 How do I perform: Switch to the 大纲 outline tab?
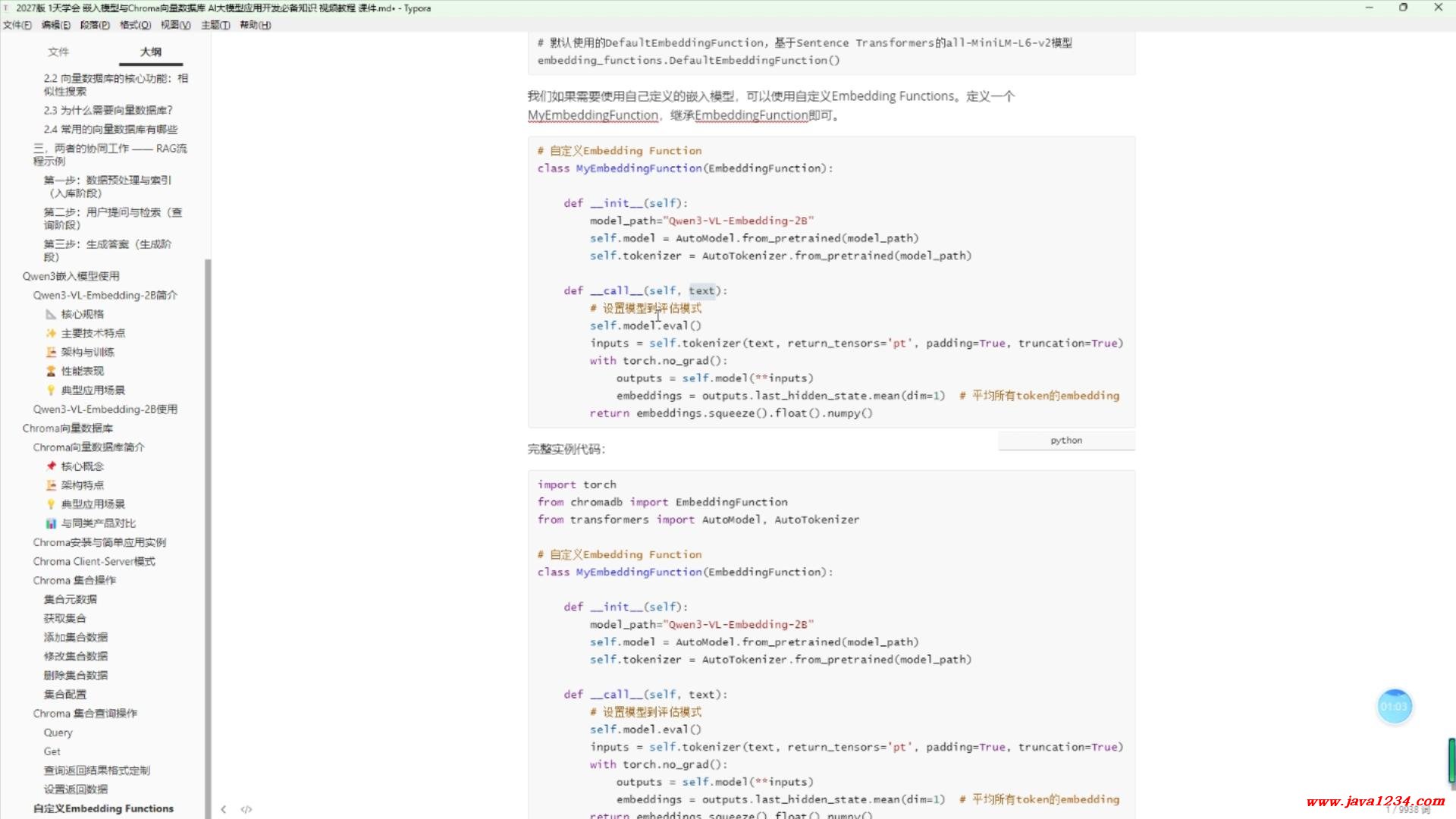[x=151, y=52]
